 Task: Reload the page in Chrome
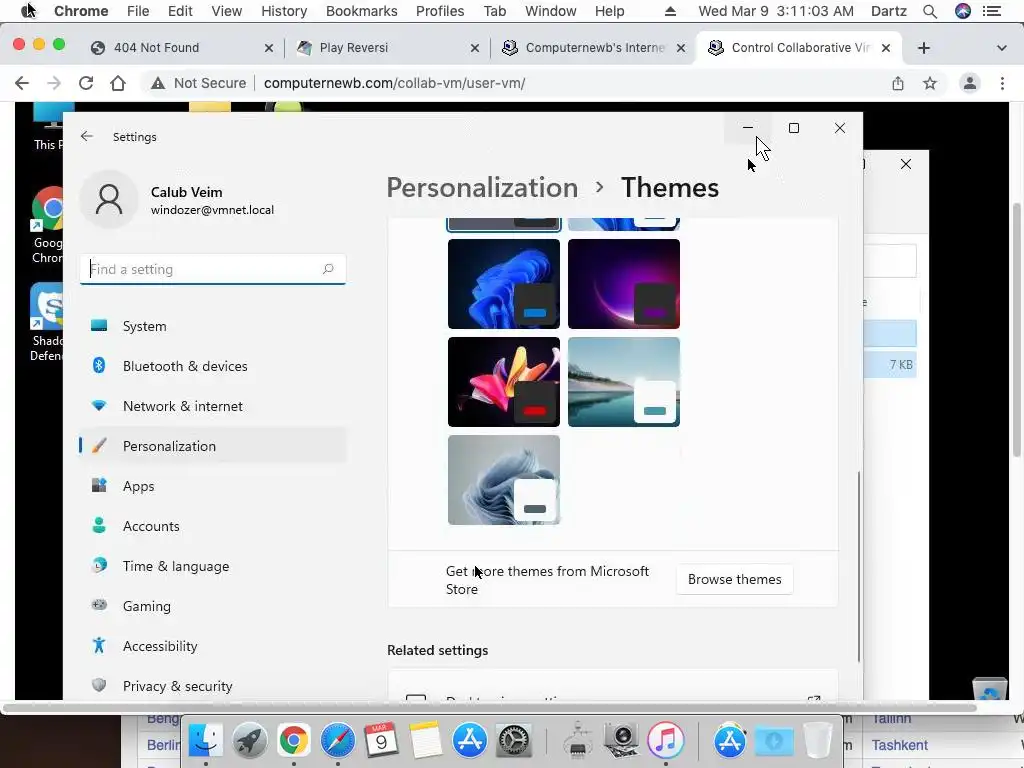coord(86,83)
